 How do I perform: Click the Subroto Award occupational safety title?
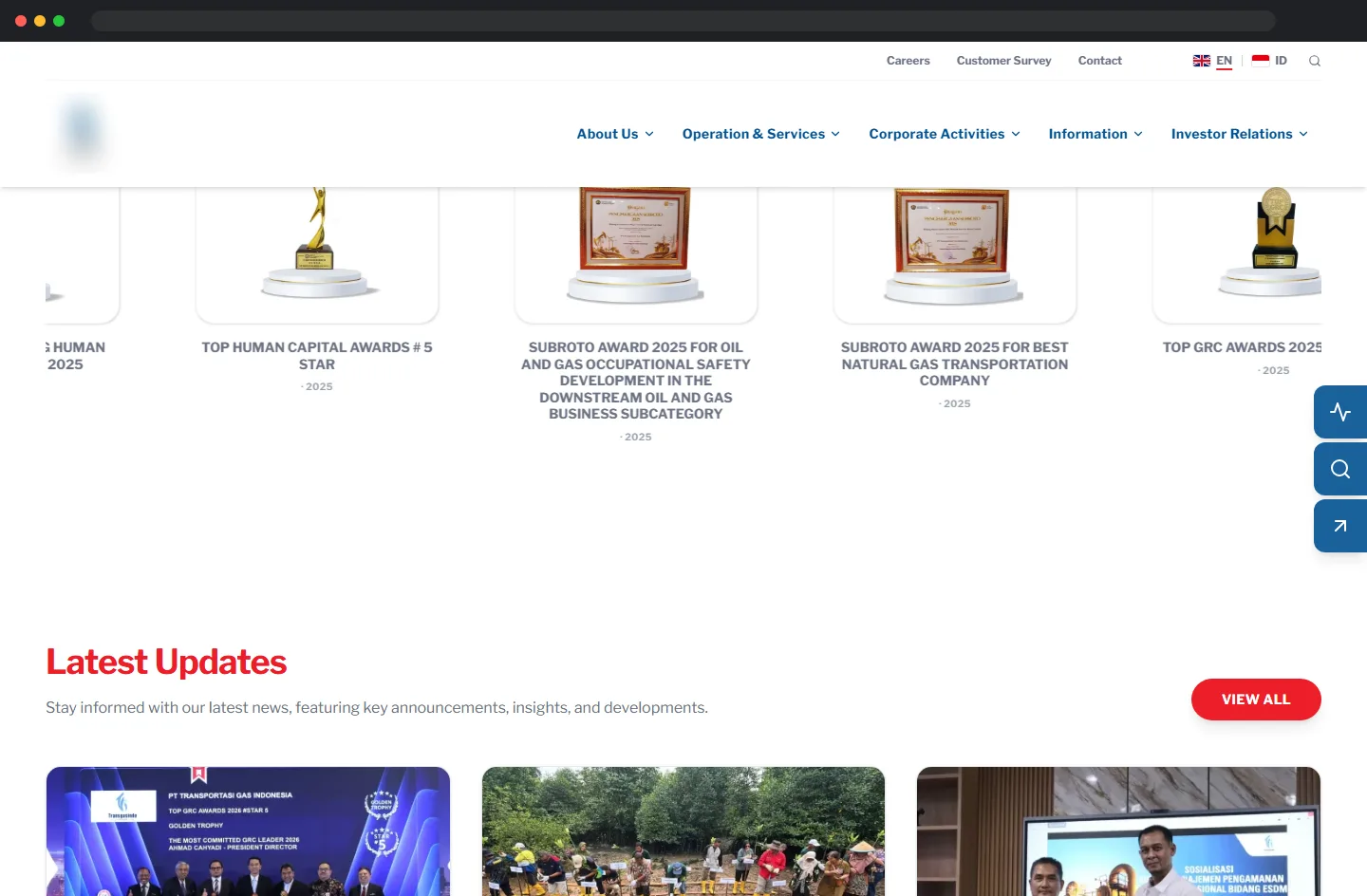pyautogui.click(x=636, y=381)
